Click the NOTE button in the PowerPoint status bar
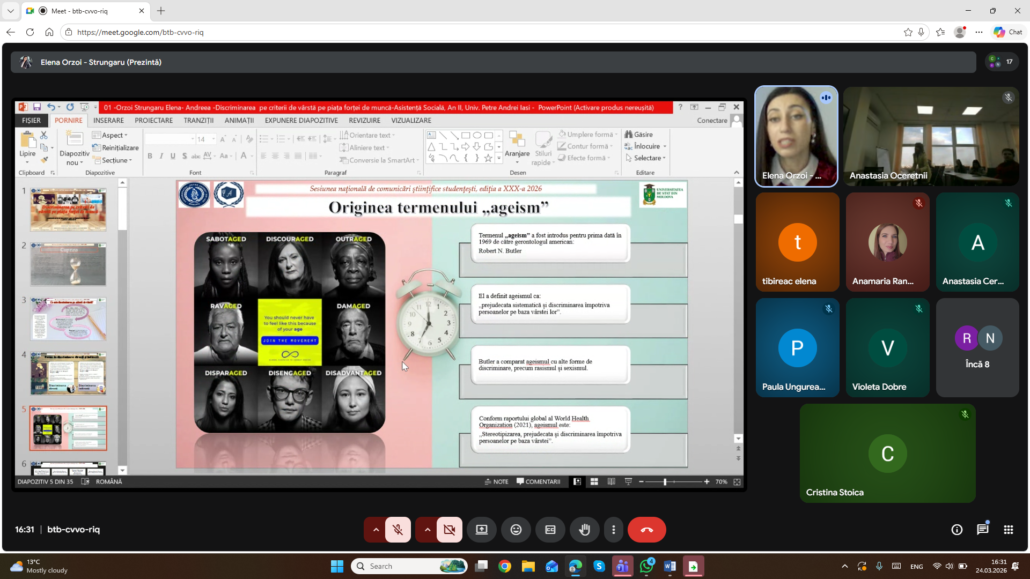1030x579 pixels. [x=497, y=482]
